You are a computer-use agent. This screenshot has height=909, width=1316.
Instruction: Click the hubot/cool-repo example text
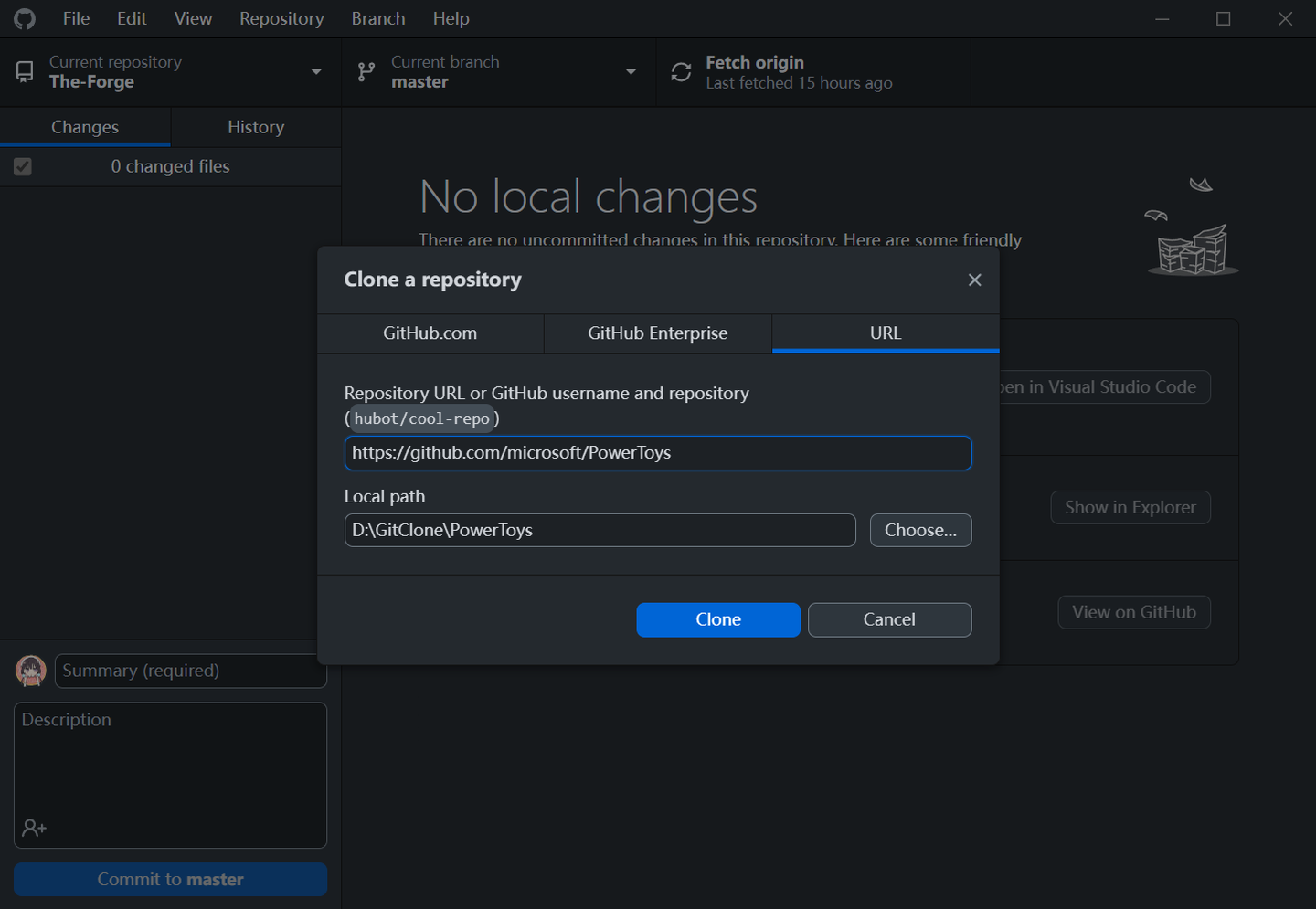pyautogui.click(x=422, y=418)
